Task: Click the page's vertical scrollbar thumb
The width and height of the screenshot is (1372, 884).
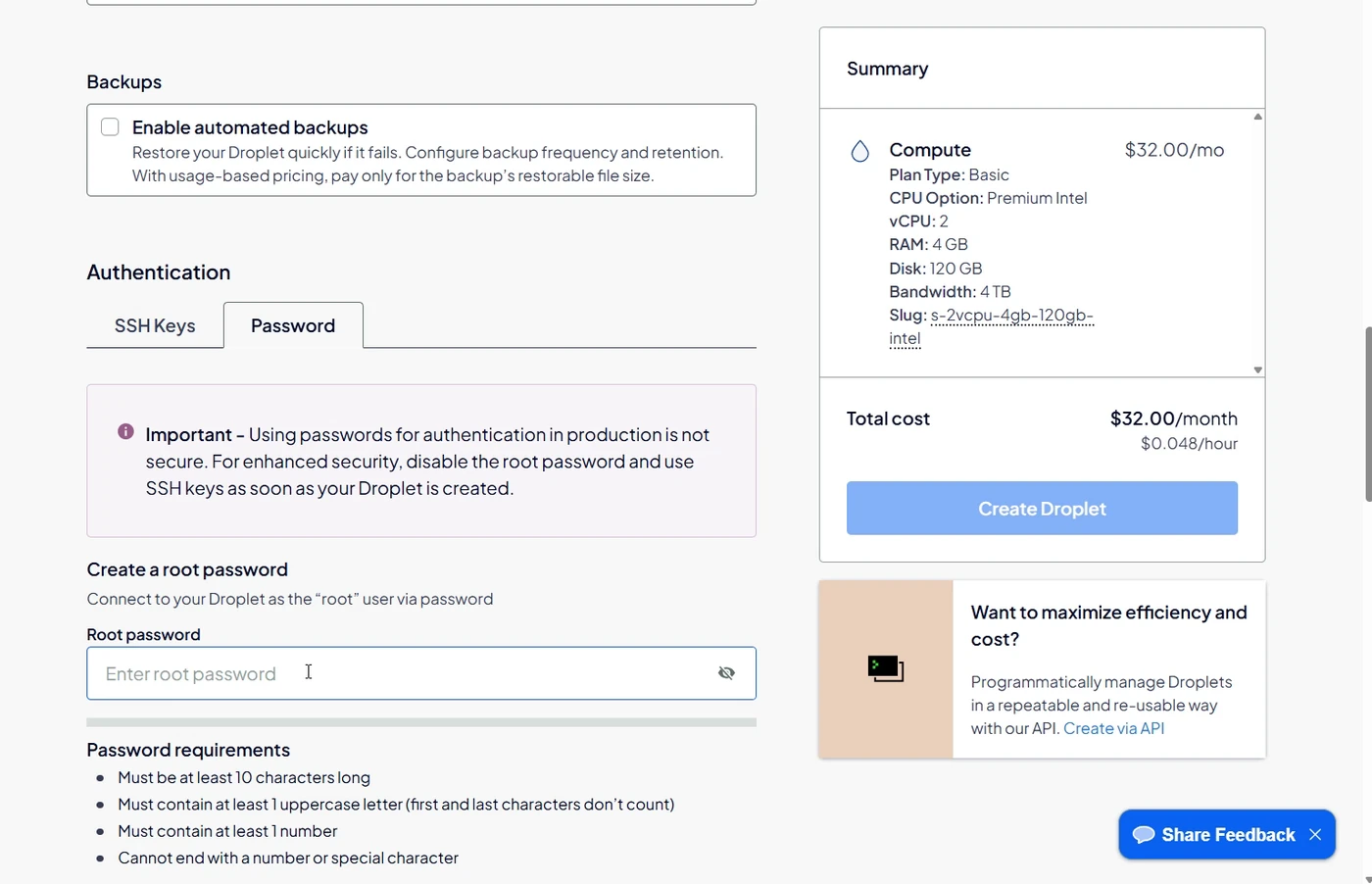Action: (1368, 414)
